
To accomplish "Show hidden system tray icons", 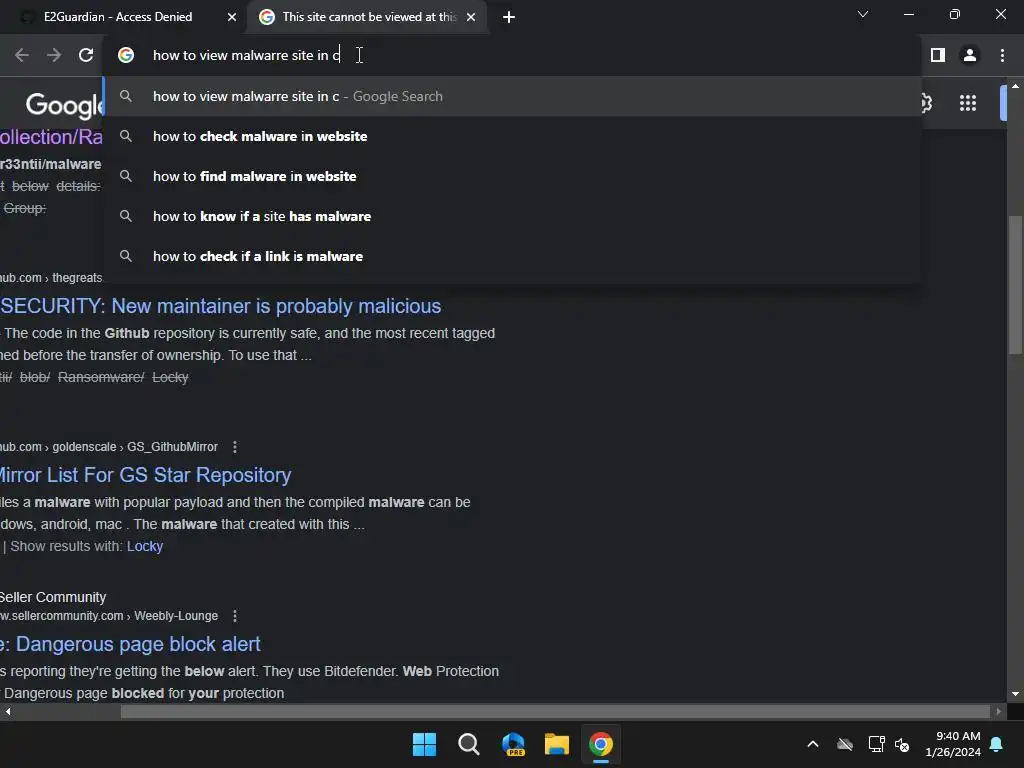I will point(813,744).
